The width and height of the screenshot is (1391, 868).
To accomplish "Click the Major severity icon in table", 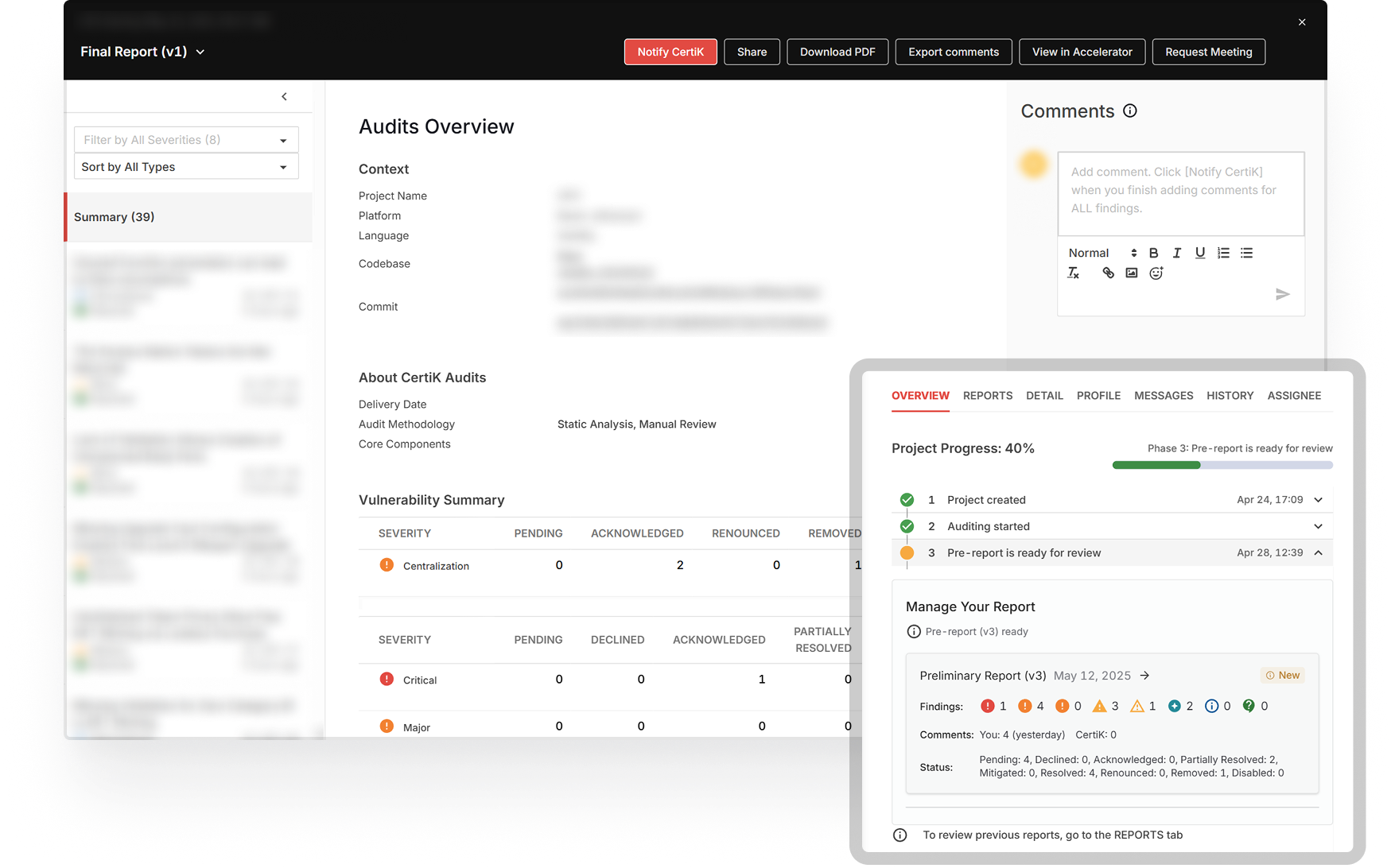I will click(387, 727).
